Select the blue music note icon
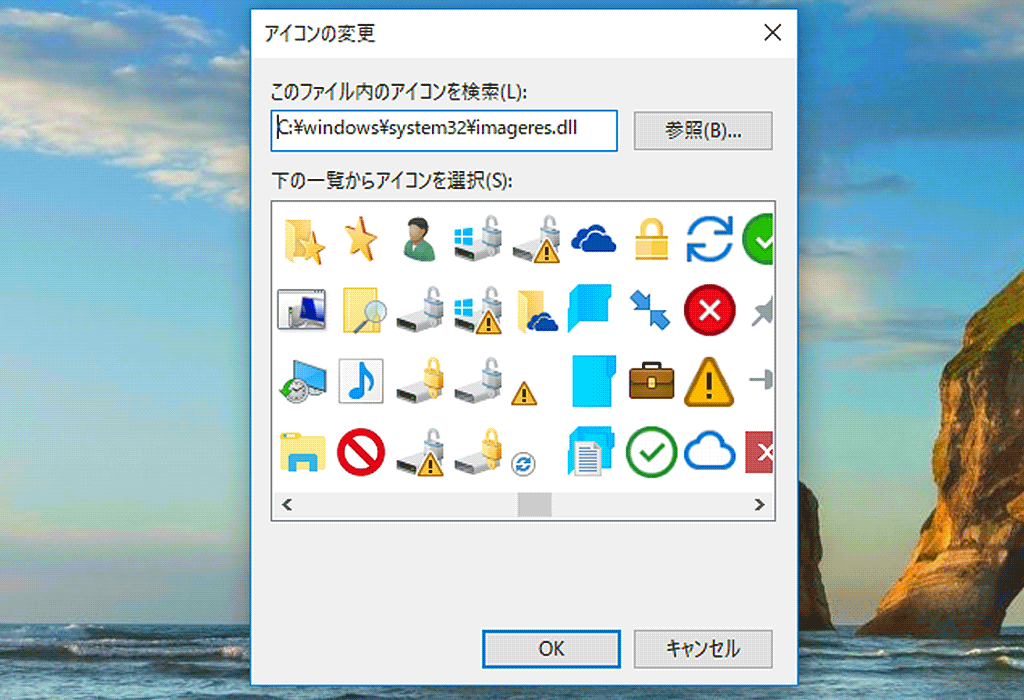The height and width of the screenshot is (700, 1024). 360,380
